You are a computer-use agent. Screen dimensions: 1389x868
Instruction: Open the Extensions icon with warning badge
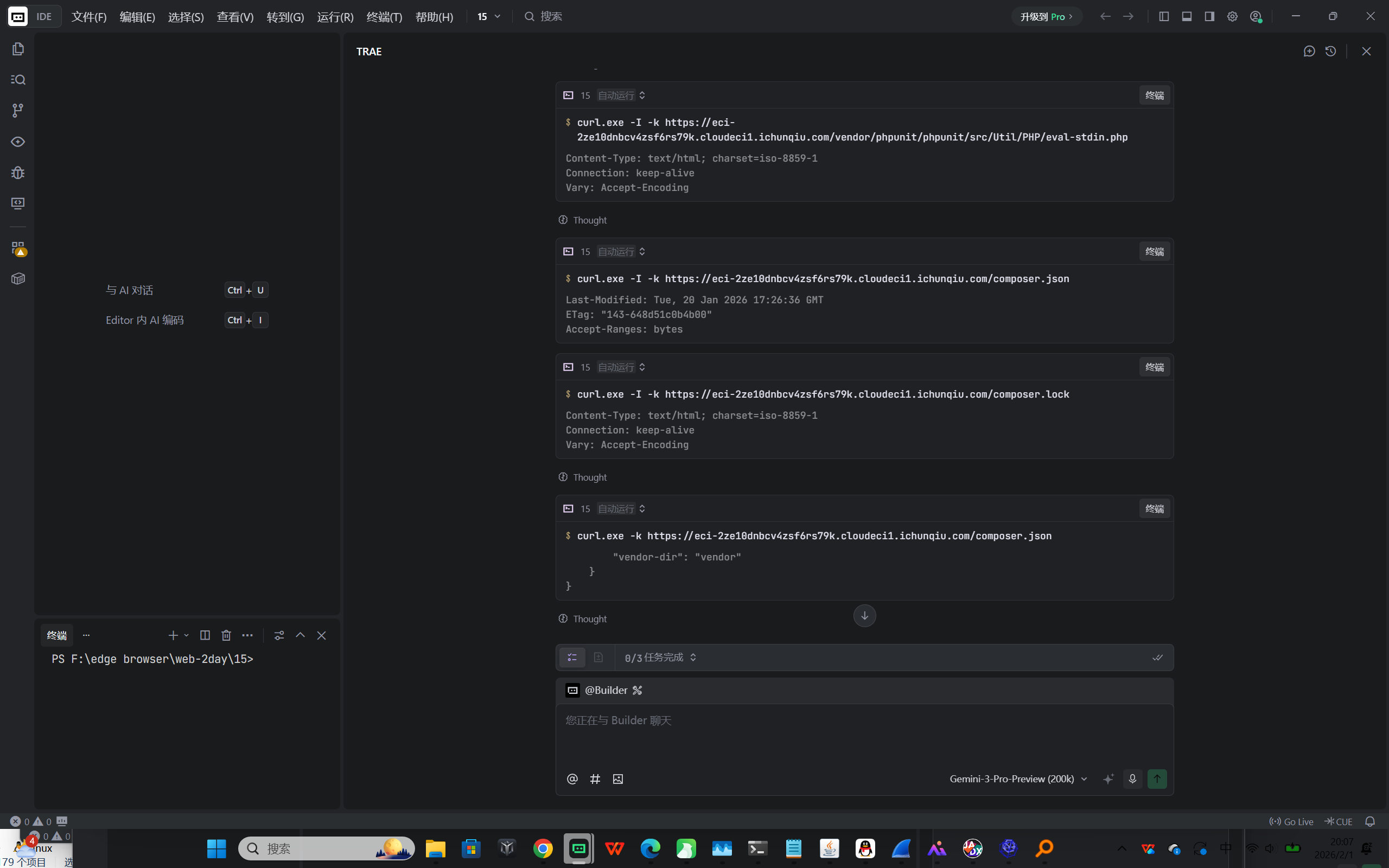pyautogui.click(x=18, y=248)
